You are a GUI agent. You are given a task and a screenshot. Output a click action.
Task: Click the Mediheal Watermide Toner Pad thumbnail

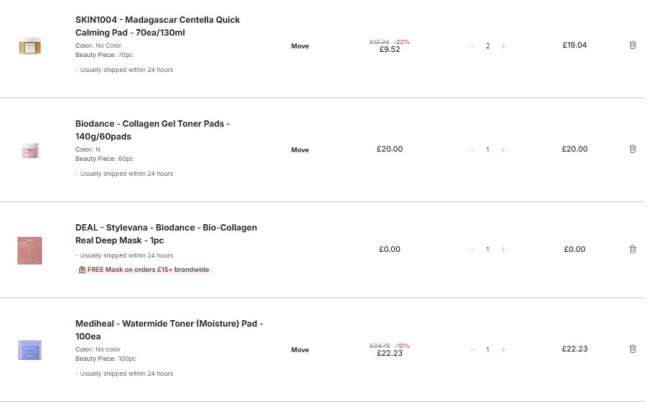click(x=30, y=350)
